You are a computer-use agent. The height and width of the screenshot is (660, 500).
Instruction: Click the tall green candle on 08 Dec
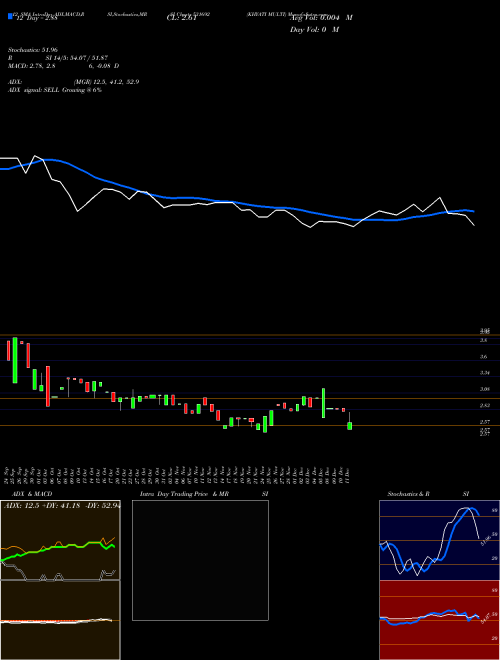tap(324, 403)
